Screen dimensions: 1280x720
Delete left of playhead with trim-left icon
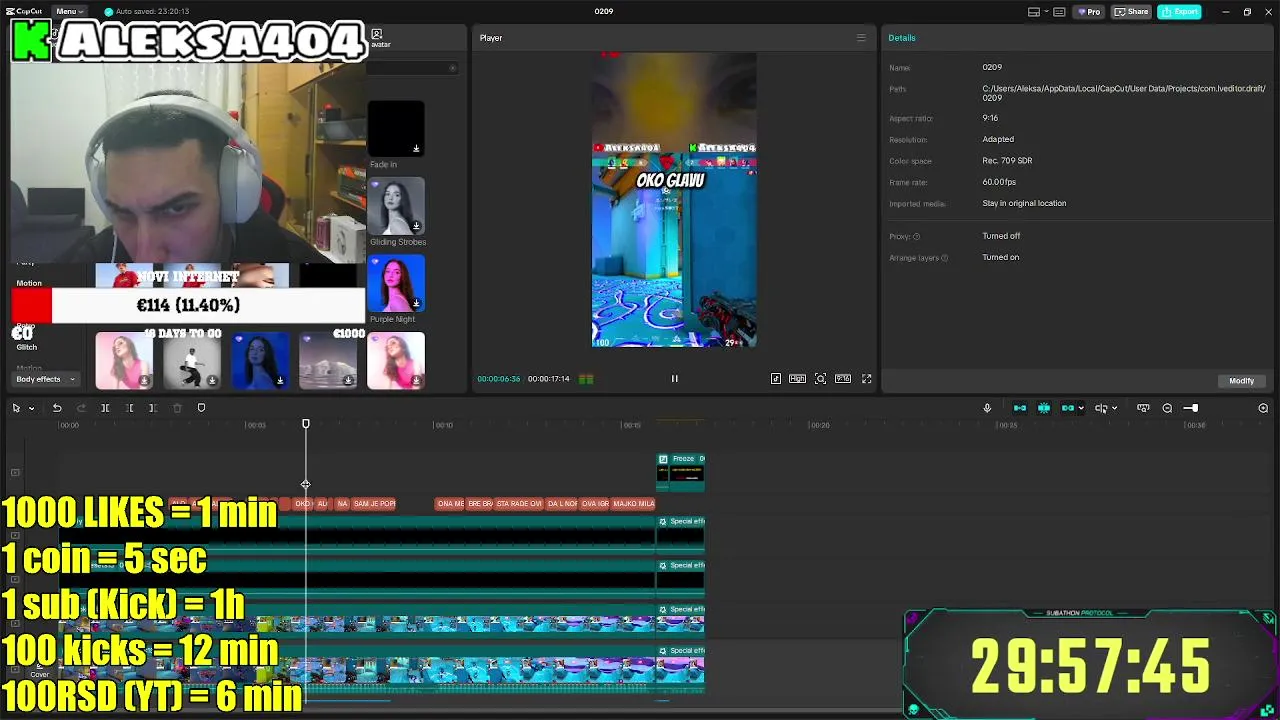[x=129, y=408]
